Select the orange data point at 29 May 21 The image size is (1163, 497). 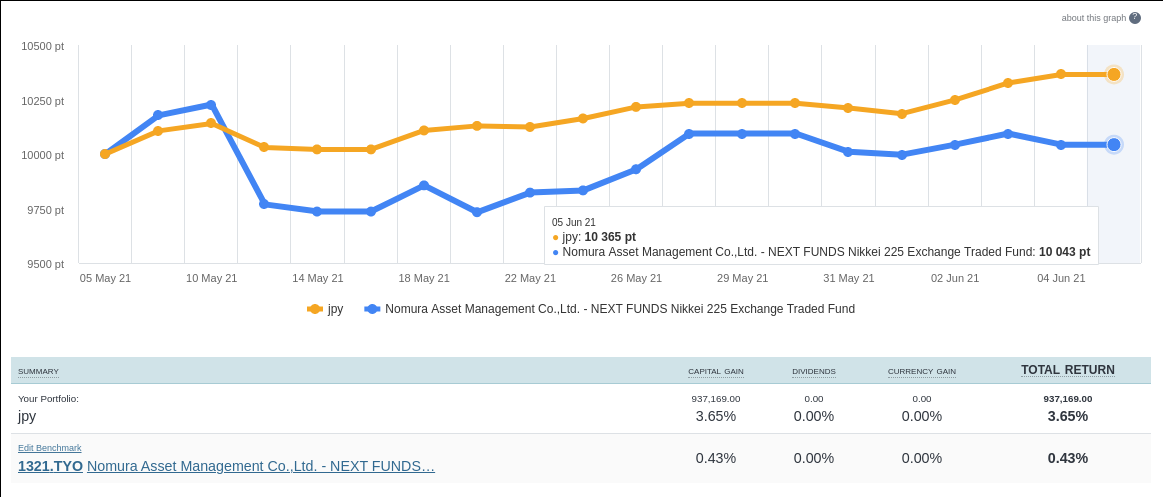coord(742,103)
